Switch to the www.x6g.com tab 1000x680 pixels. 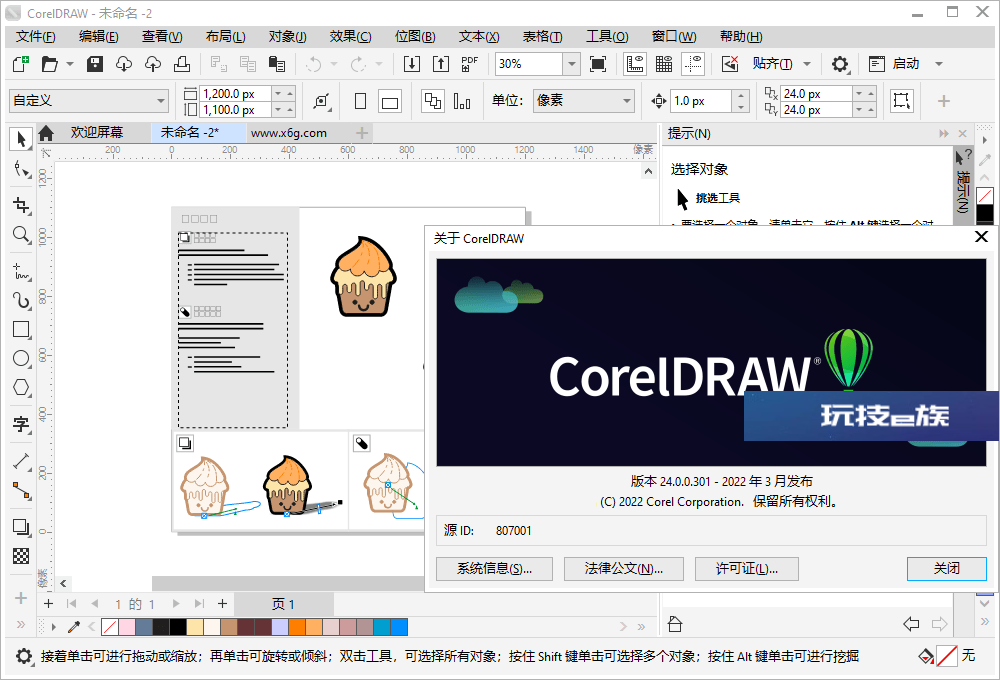(289, 133)
